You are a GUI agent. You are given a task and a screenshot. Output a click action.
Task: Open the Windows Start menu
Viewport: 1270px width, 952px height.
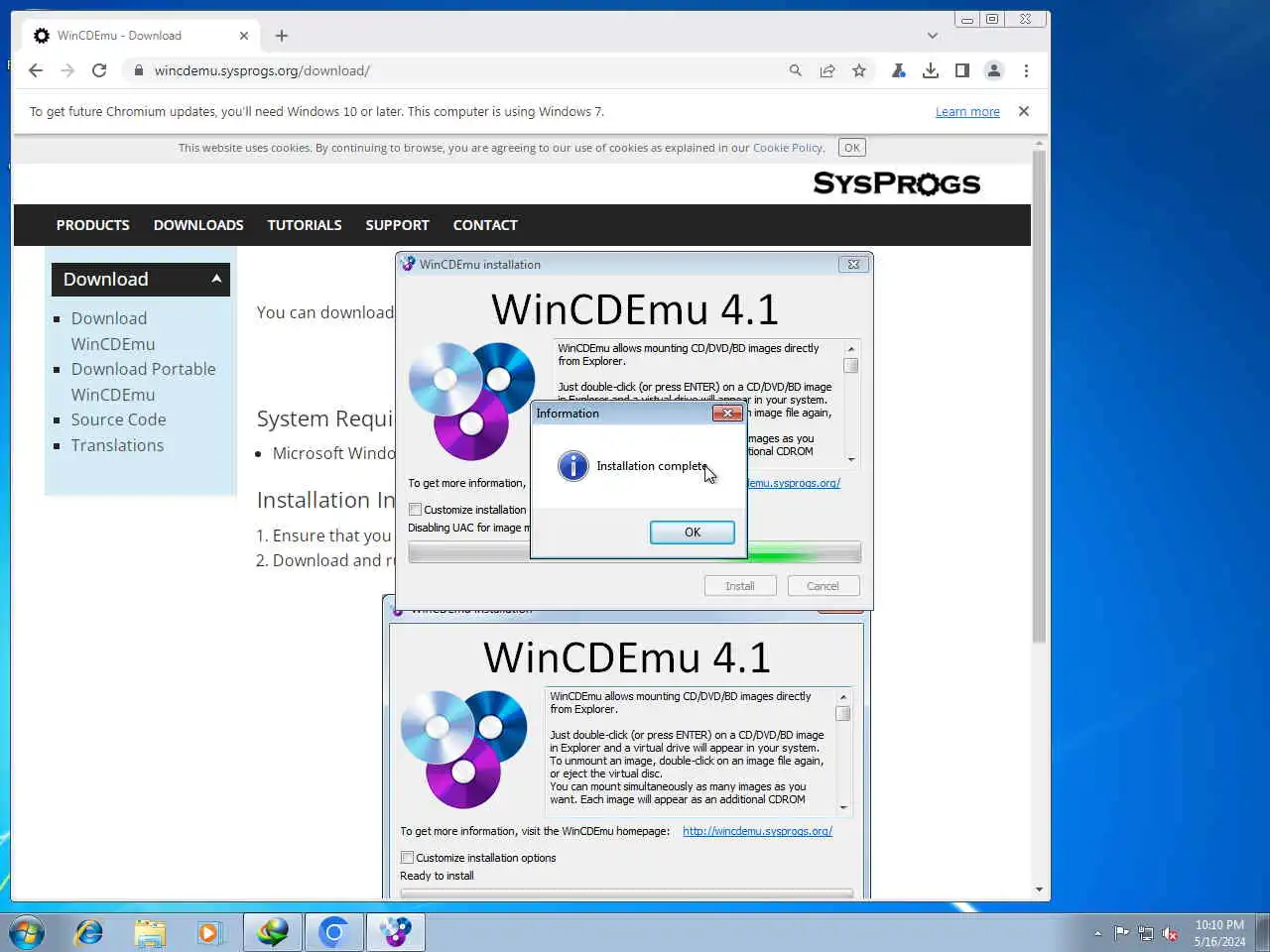pyautogui.click(x=27, y=932)
